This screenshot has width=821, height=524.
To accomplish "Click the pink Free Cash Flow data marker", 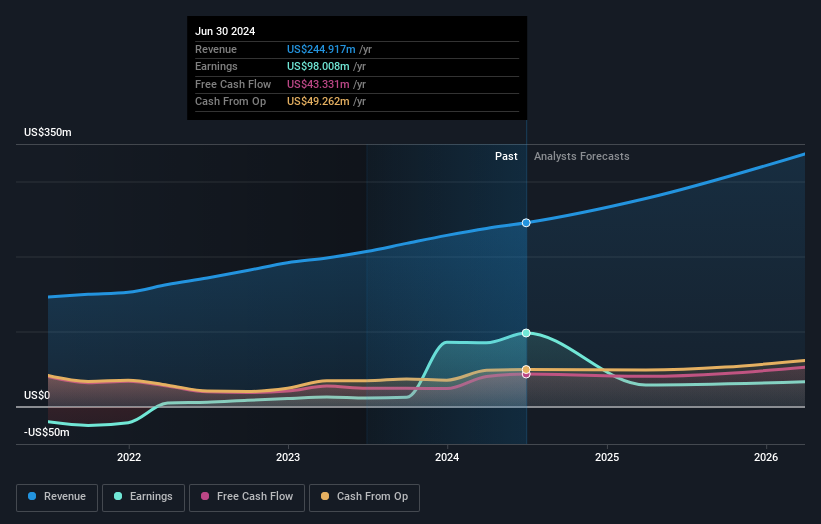I will coord(526,375).
